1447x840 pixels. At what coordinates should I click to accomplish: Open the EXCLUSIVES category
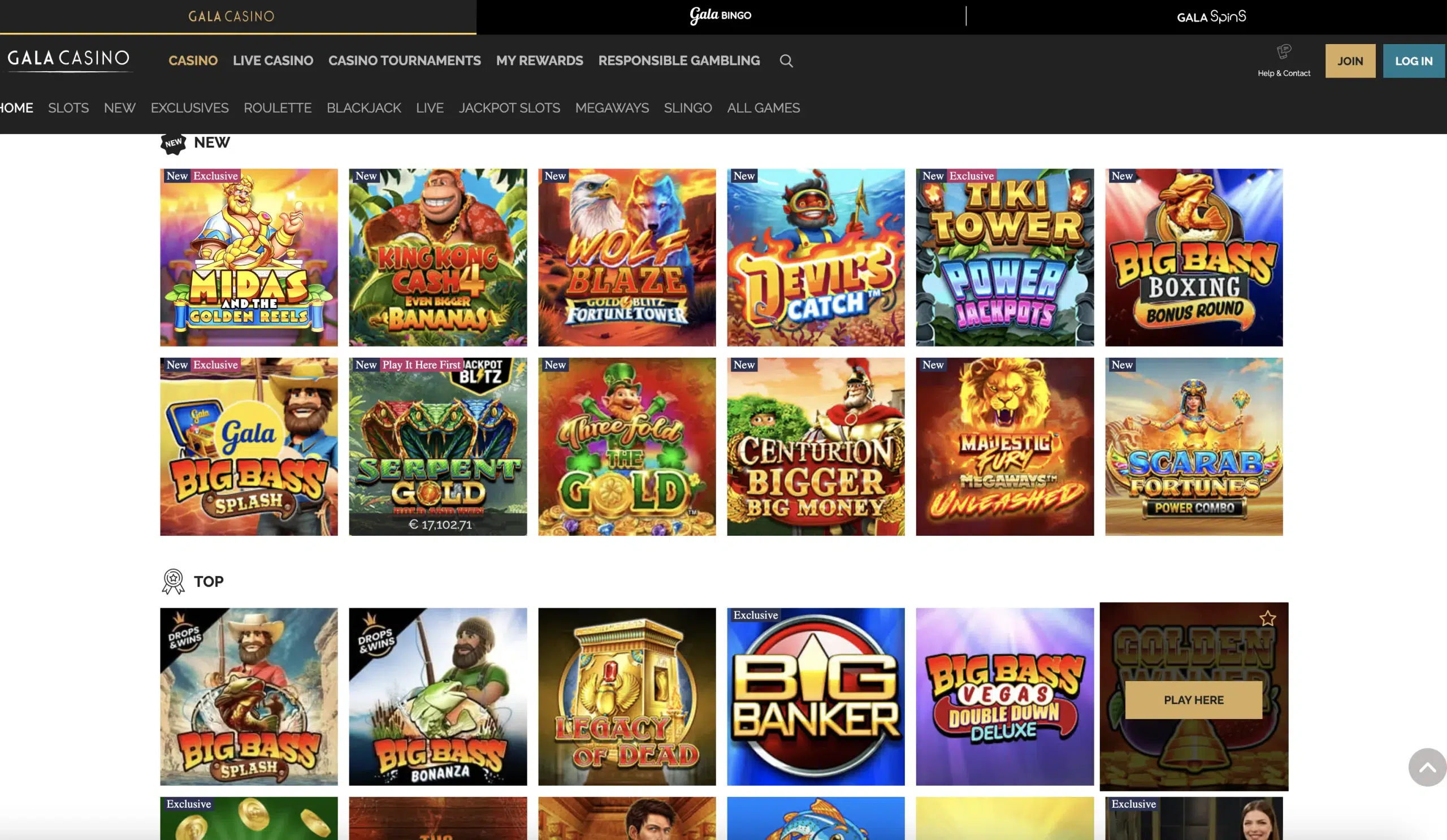[x=189, y=108]
